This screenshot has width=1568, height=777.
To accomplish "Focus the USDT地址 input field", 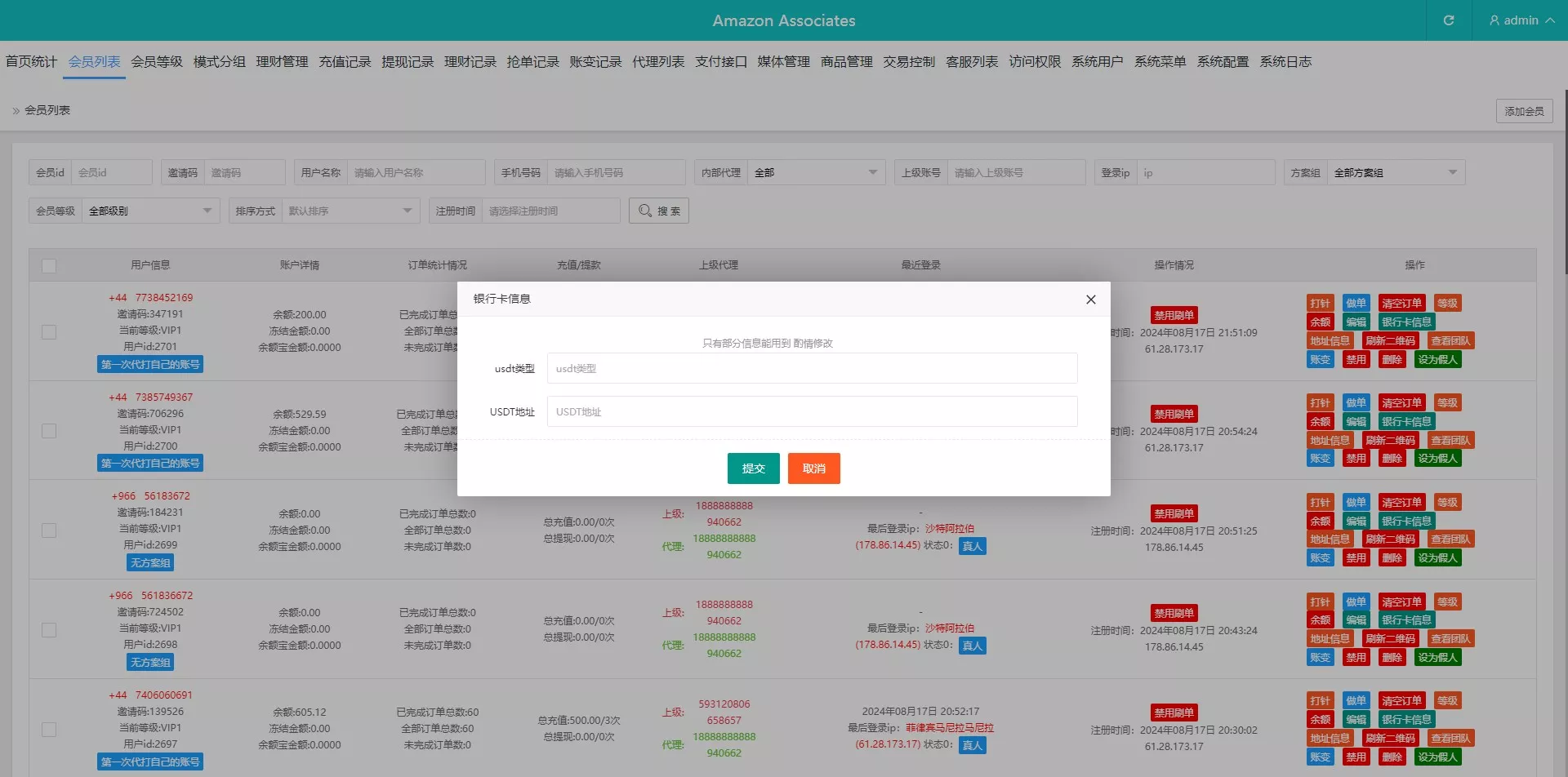I will (812, 412).
